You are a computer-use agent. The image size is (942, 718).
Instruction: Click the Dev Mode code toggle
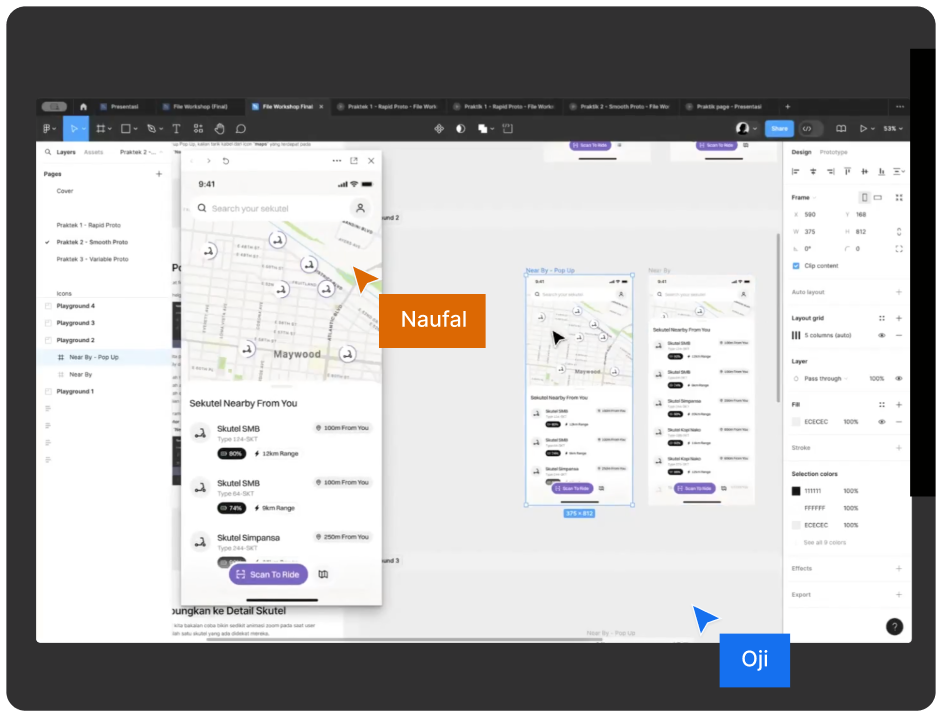[x=807, y=129]
